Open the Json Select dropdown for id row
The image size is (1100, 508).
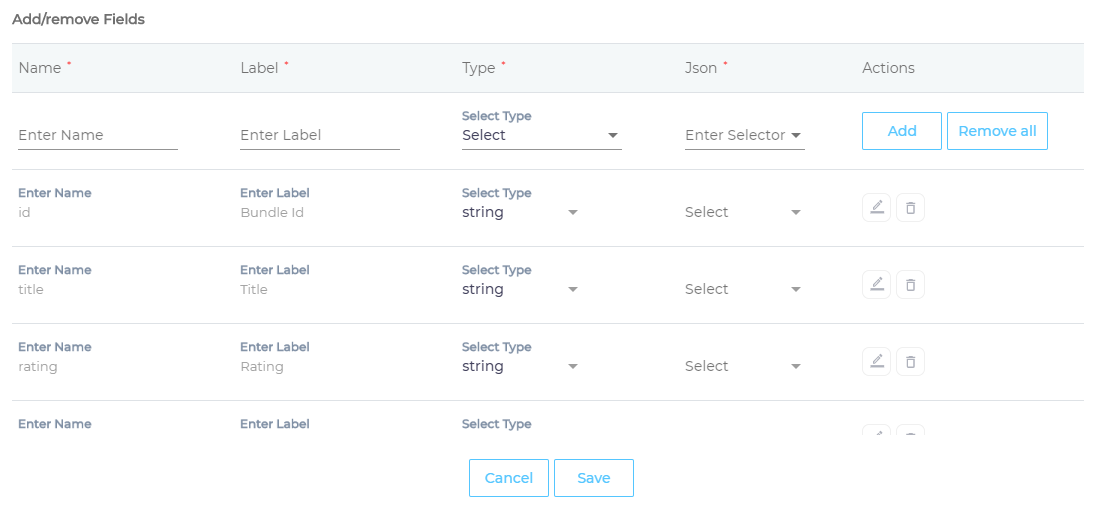[744, 212]
